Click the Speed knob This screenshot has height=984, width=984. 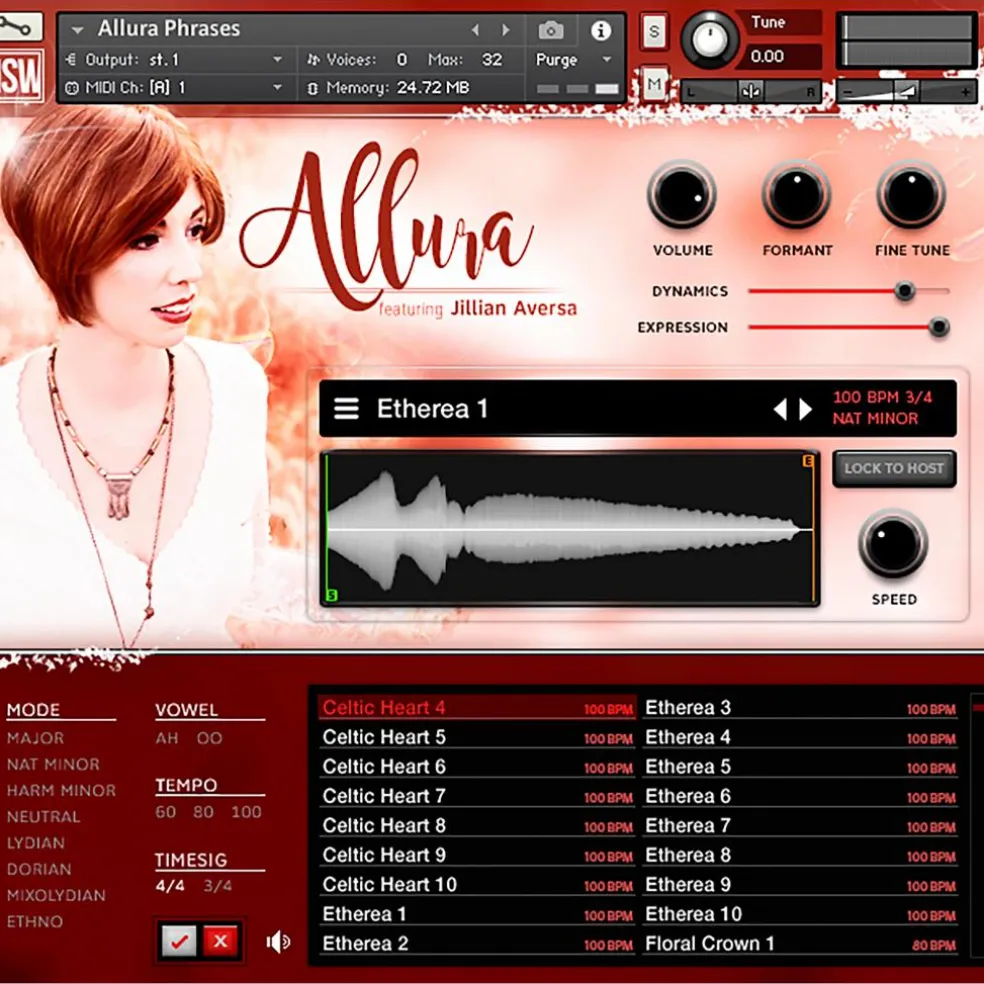click(893, 543)
